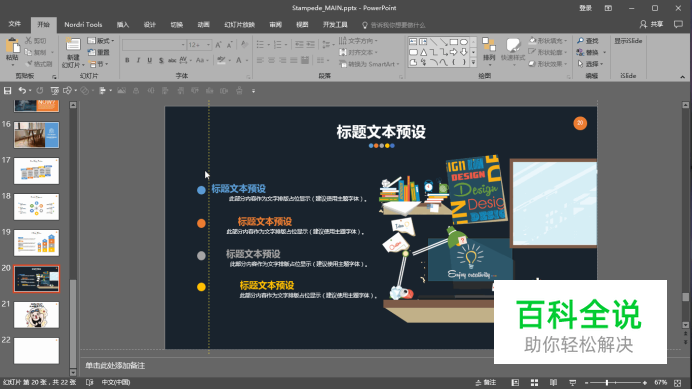Click the New Slide icon
Screen dimensions: 692x389
[x=73, y=45]
